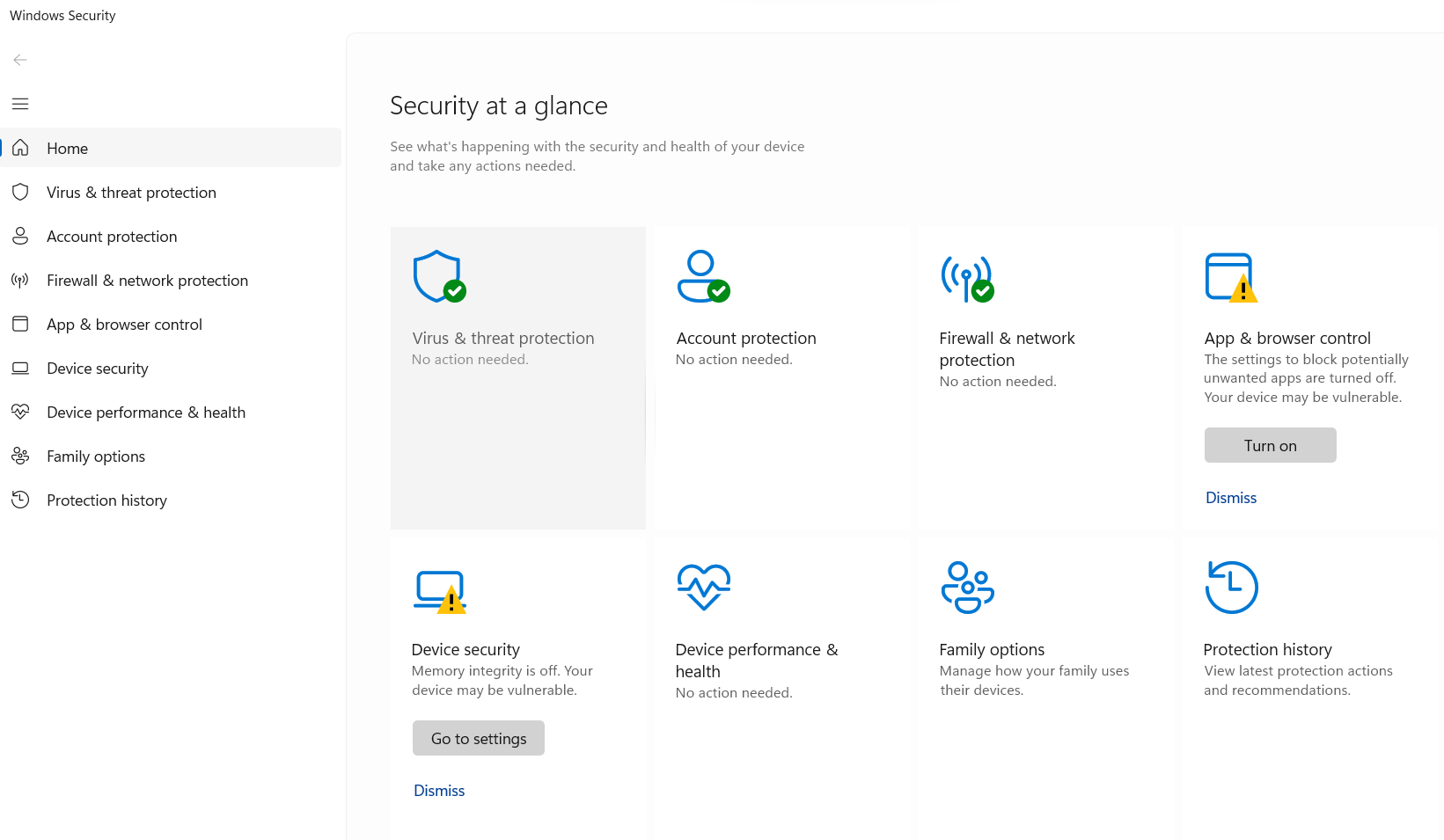Screen dimensions: 1444x840
Task: Click 'Manage how your family uses' description
Action: click(1034, 680)
